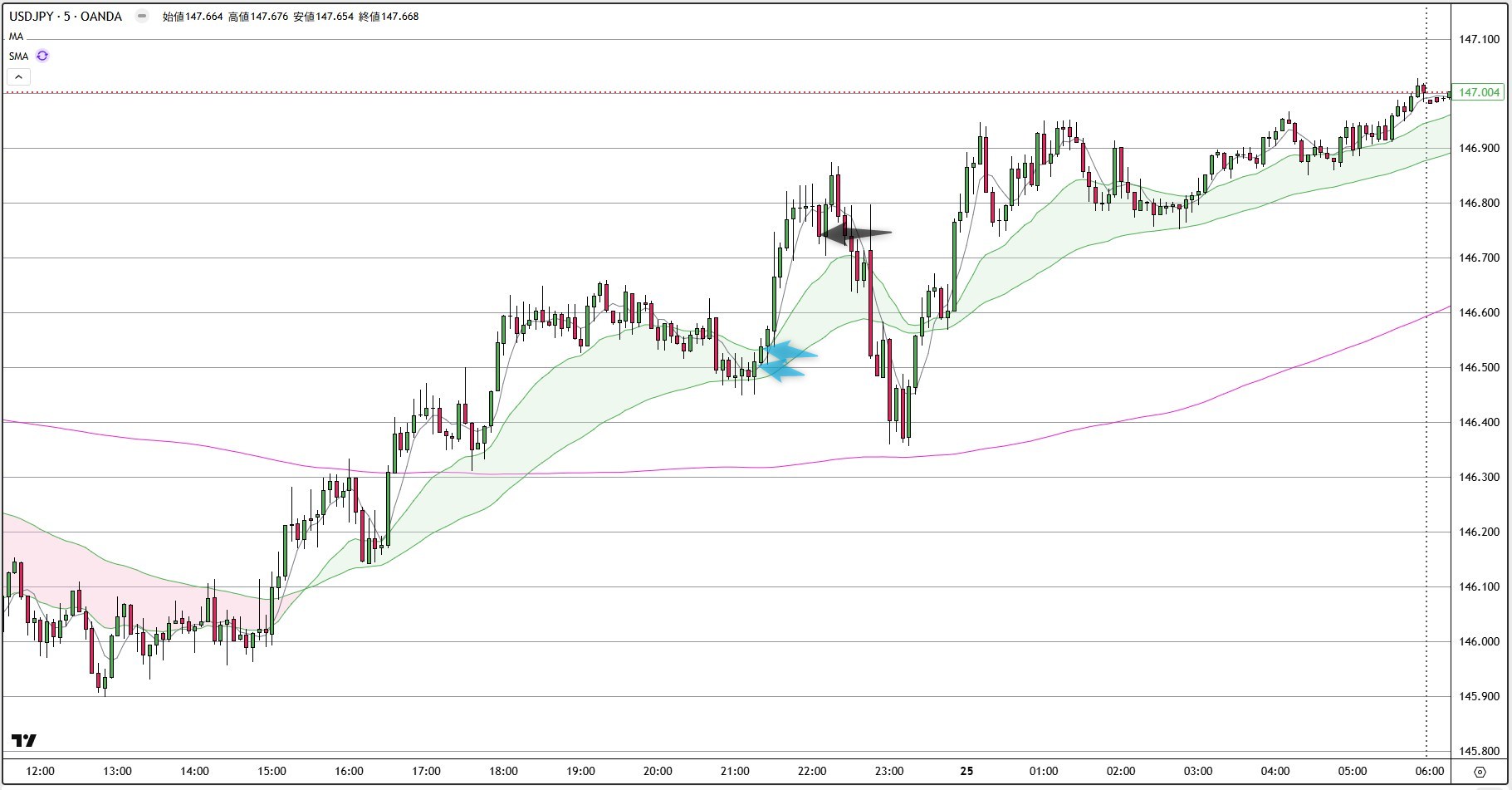The height and width of the screenshot is (790, 1512).
Task: Click the 146.500 price axis label
Action: click(x=1480, y=367)
